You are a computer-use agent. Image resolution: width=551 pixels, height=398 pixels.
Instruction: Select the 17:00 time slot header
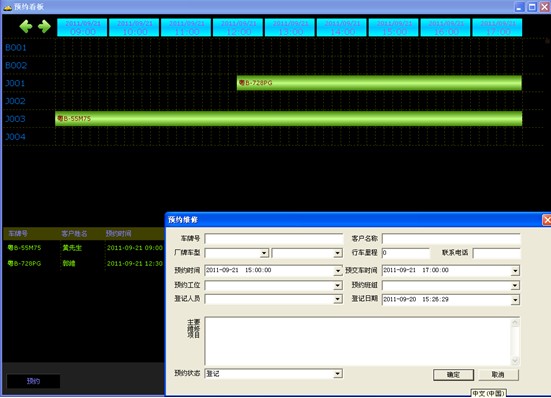pos(497,27)
